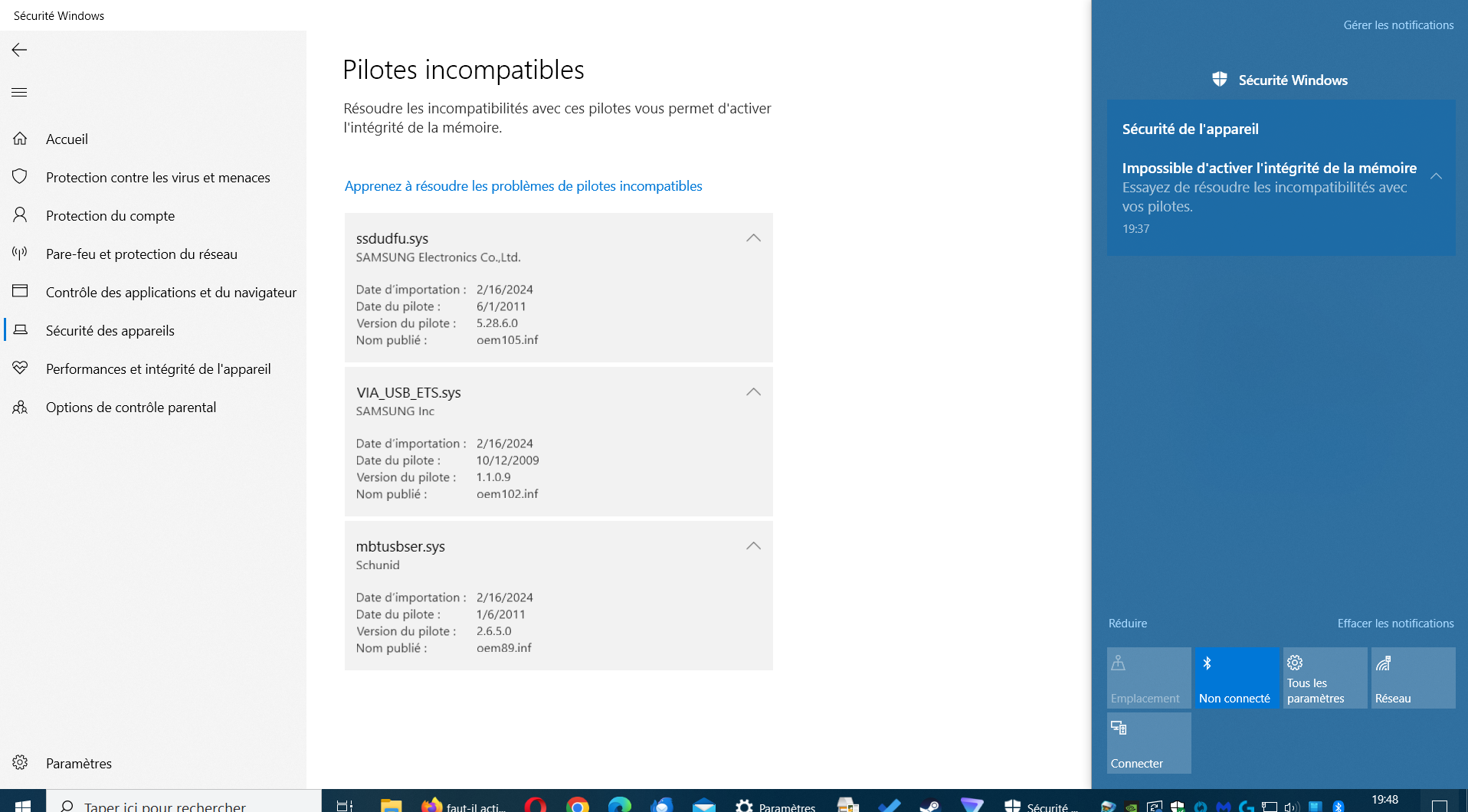
Task: Click driver version 5.28.6.0 value
Action: (497, 323)
